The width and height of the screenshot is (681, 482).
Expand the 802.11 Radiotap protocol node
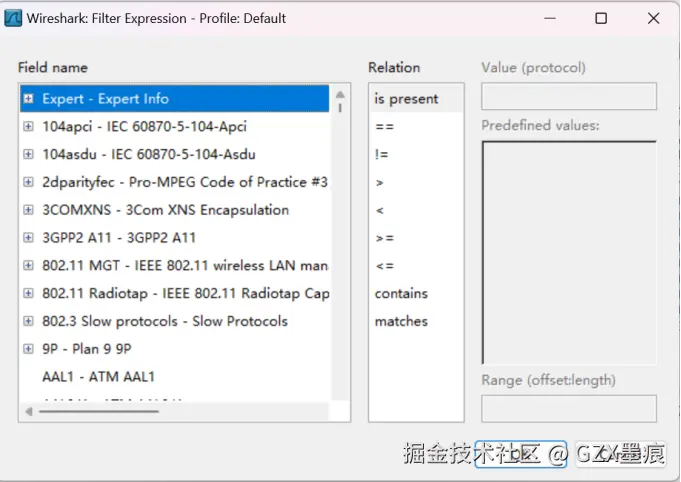pos(28,293)
